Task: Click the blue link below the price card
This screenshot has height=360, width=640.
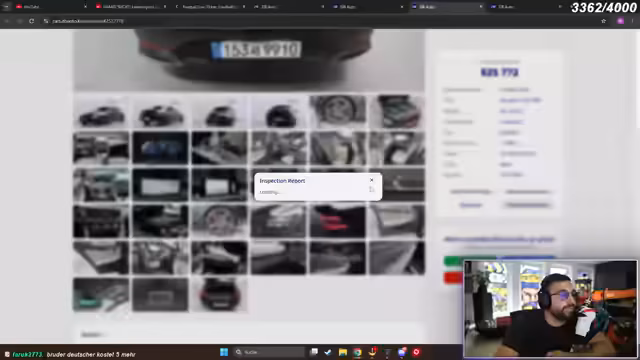Action: 499,239
